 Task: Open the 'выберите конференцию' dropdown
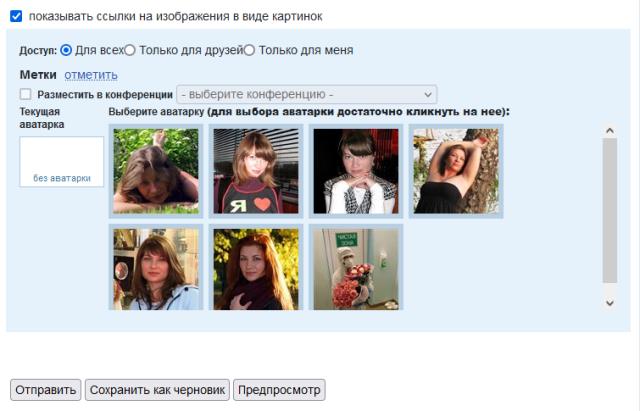point(307,94)
